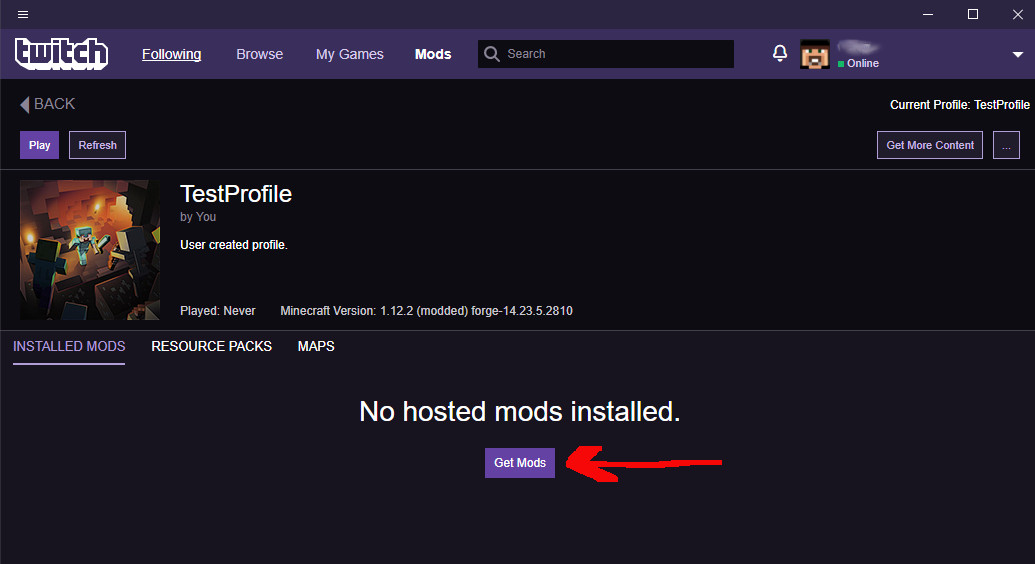Click the TestProfile cover thumbnail
Screen dimensions: 1035x564
point(90,250)
